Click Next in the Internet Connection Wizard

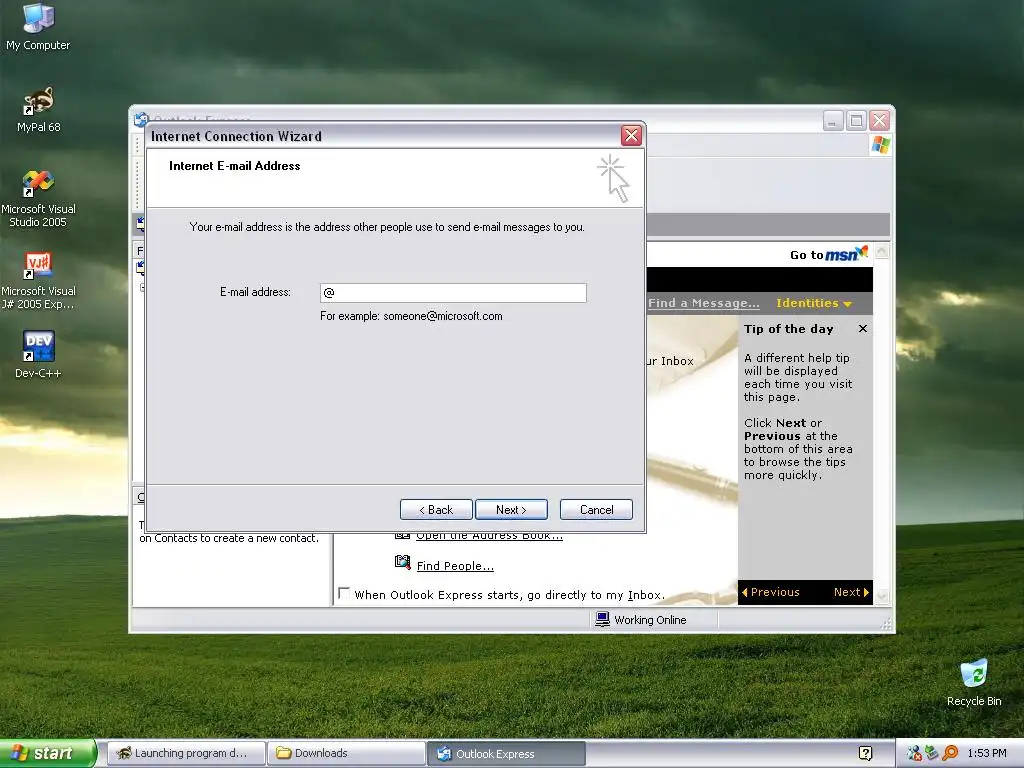(x=511, y=509)
